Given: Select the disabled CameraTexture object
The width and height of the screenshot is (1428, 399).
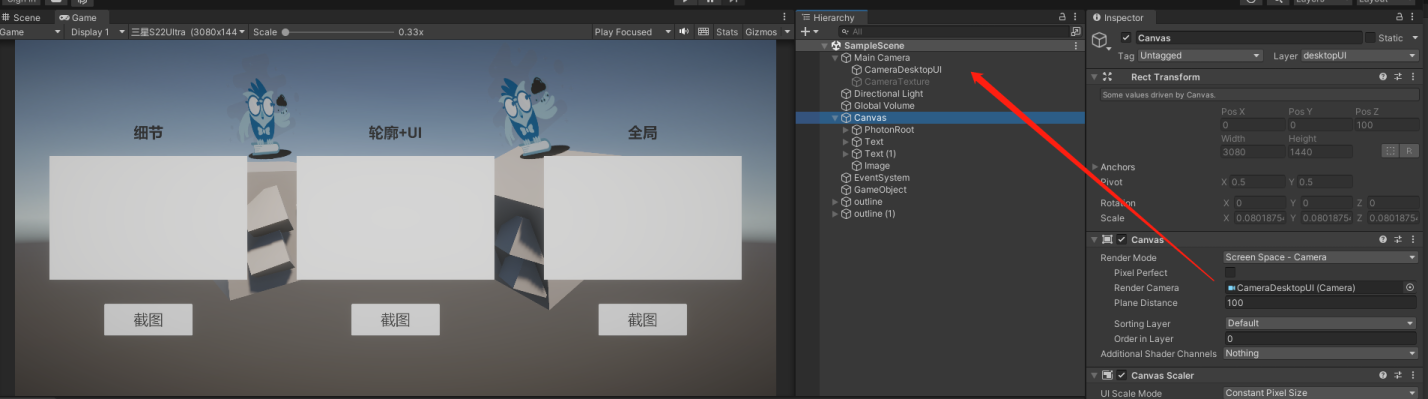Looking at the screenshot, I should tap(896, 82).
